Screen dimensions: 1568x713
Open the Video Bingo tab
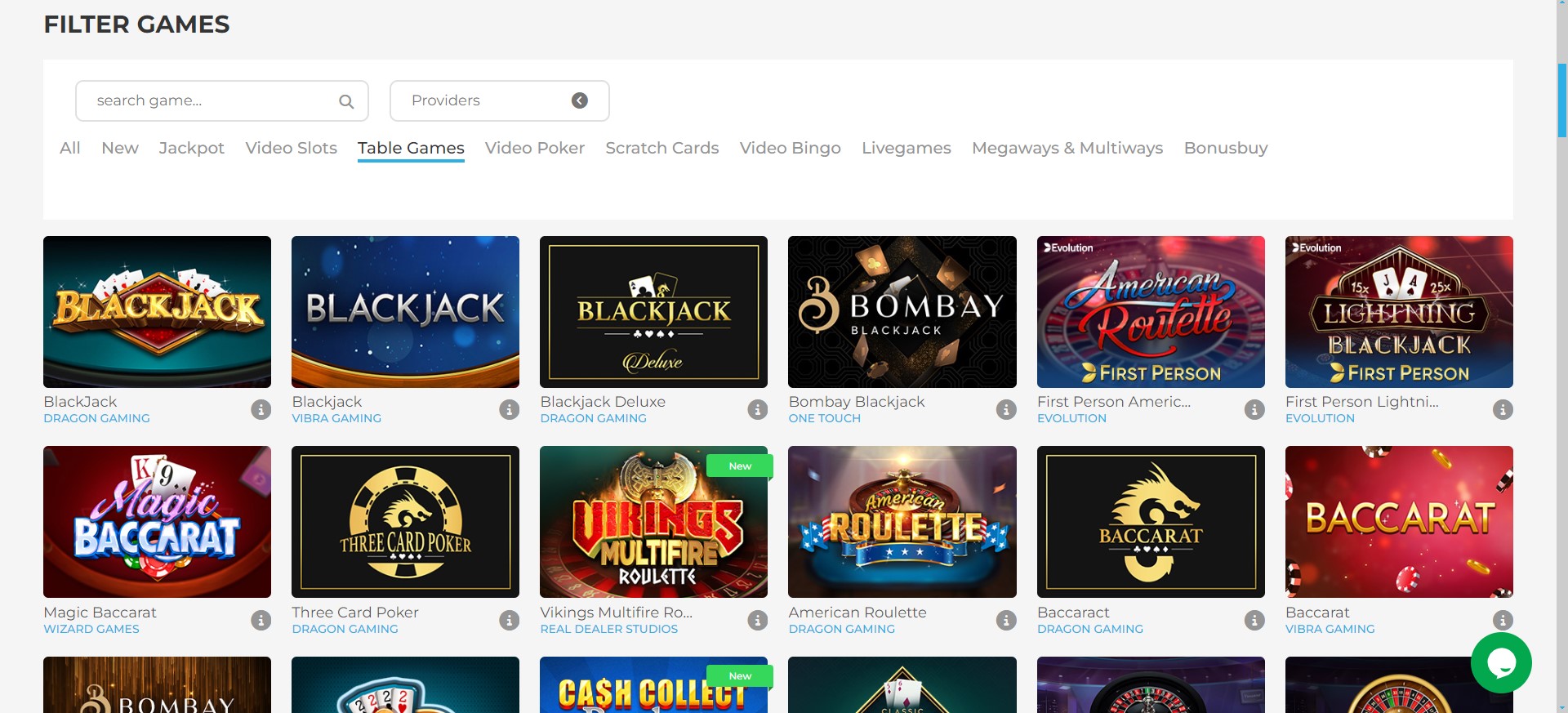point(791,148)
